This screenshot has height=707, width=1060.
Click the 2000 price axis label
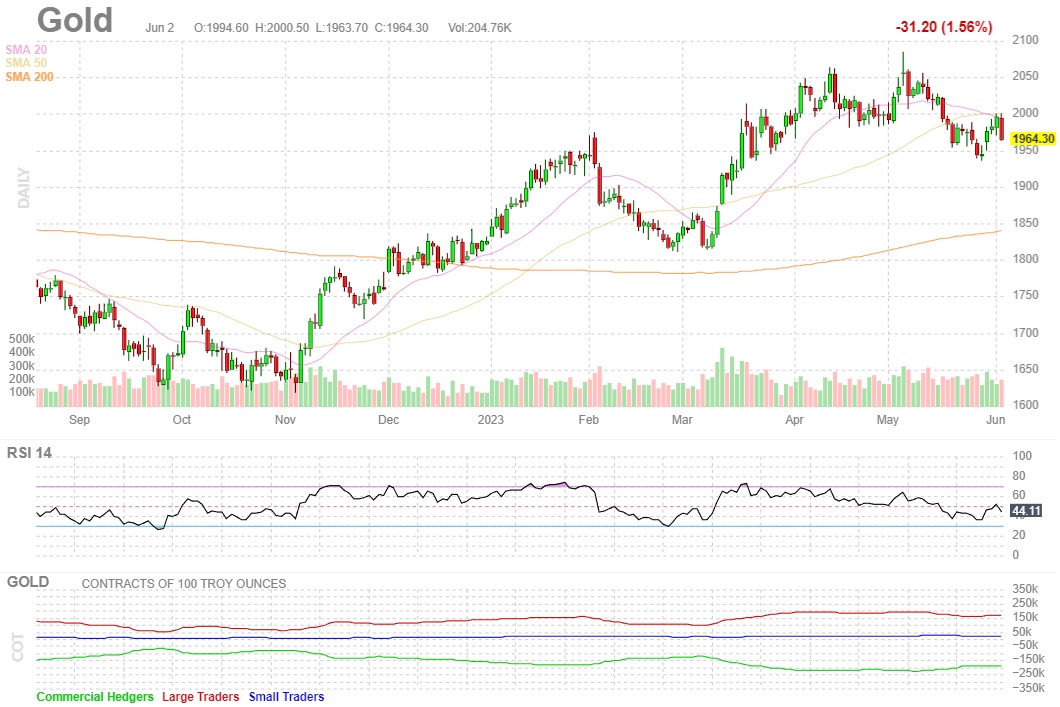tap(1025, 113)
